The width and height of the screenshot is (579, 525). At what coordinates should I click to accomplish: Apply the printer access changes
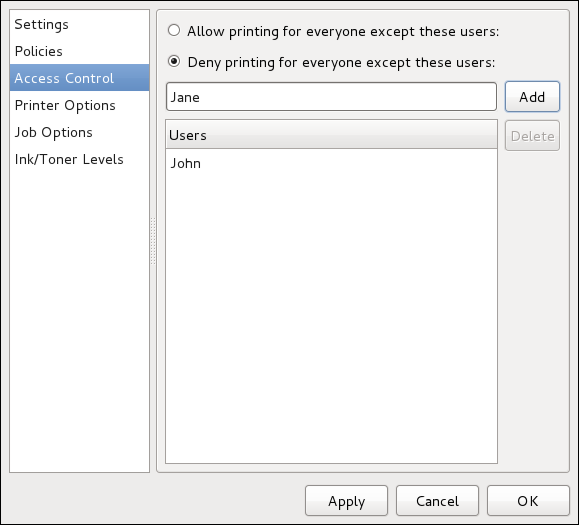[346, 501]
